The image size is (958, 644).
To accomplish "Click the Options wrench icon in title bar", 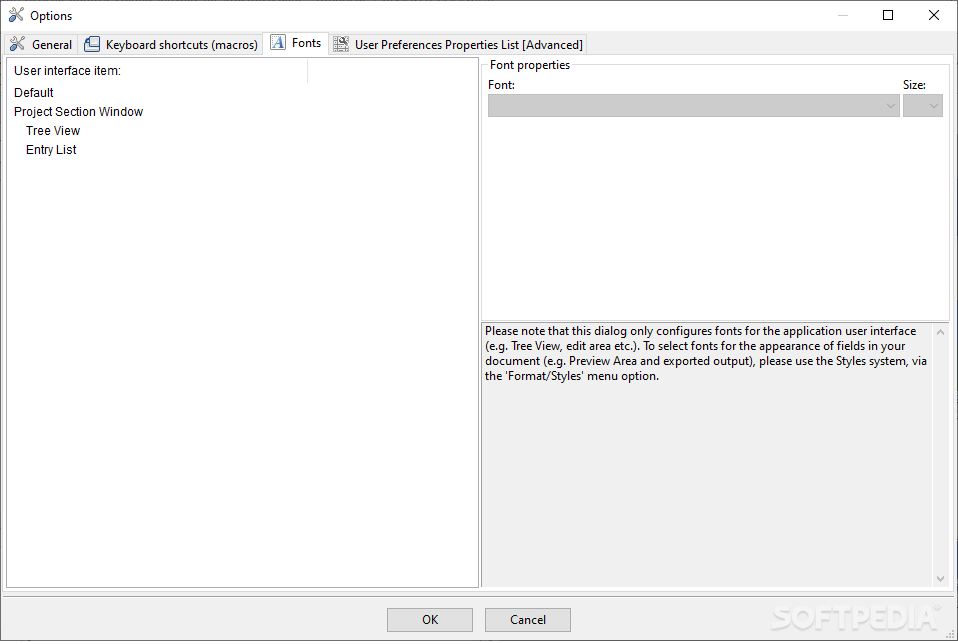I will [16, 15].
